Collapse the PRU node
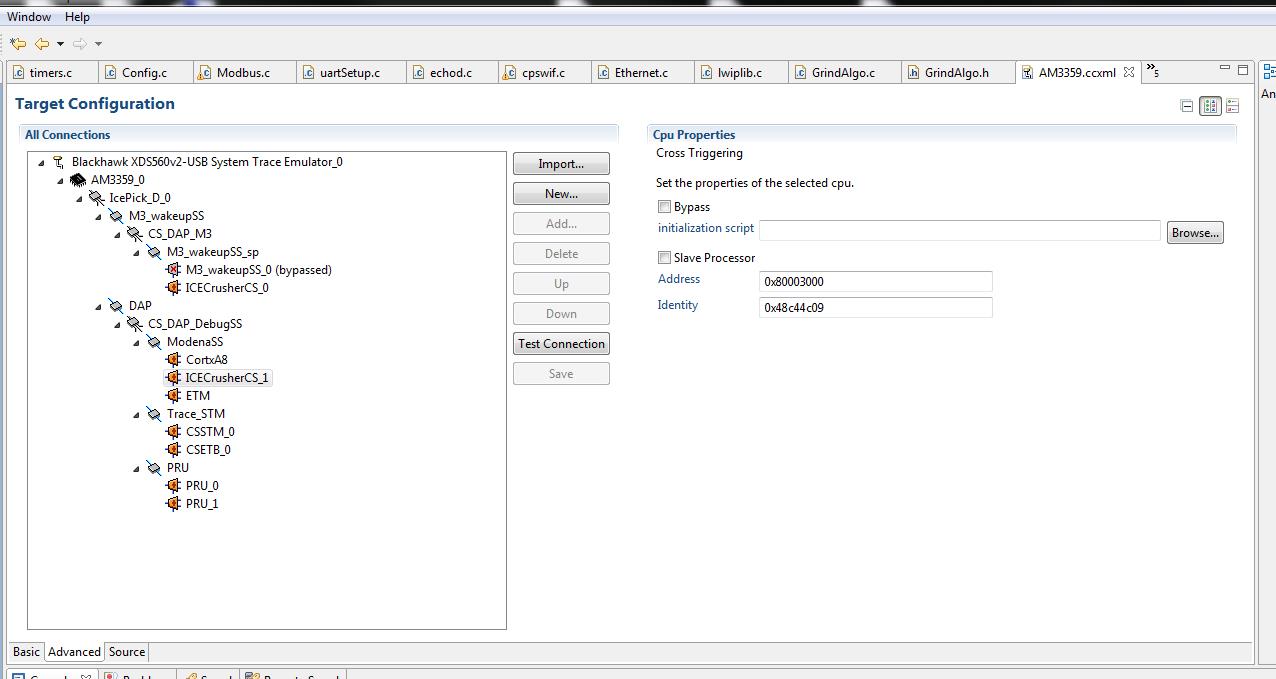This screenshot has width=1276, height=679. 136,468
